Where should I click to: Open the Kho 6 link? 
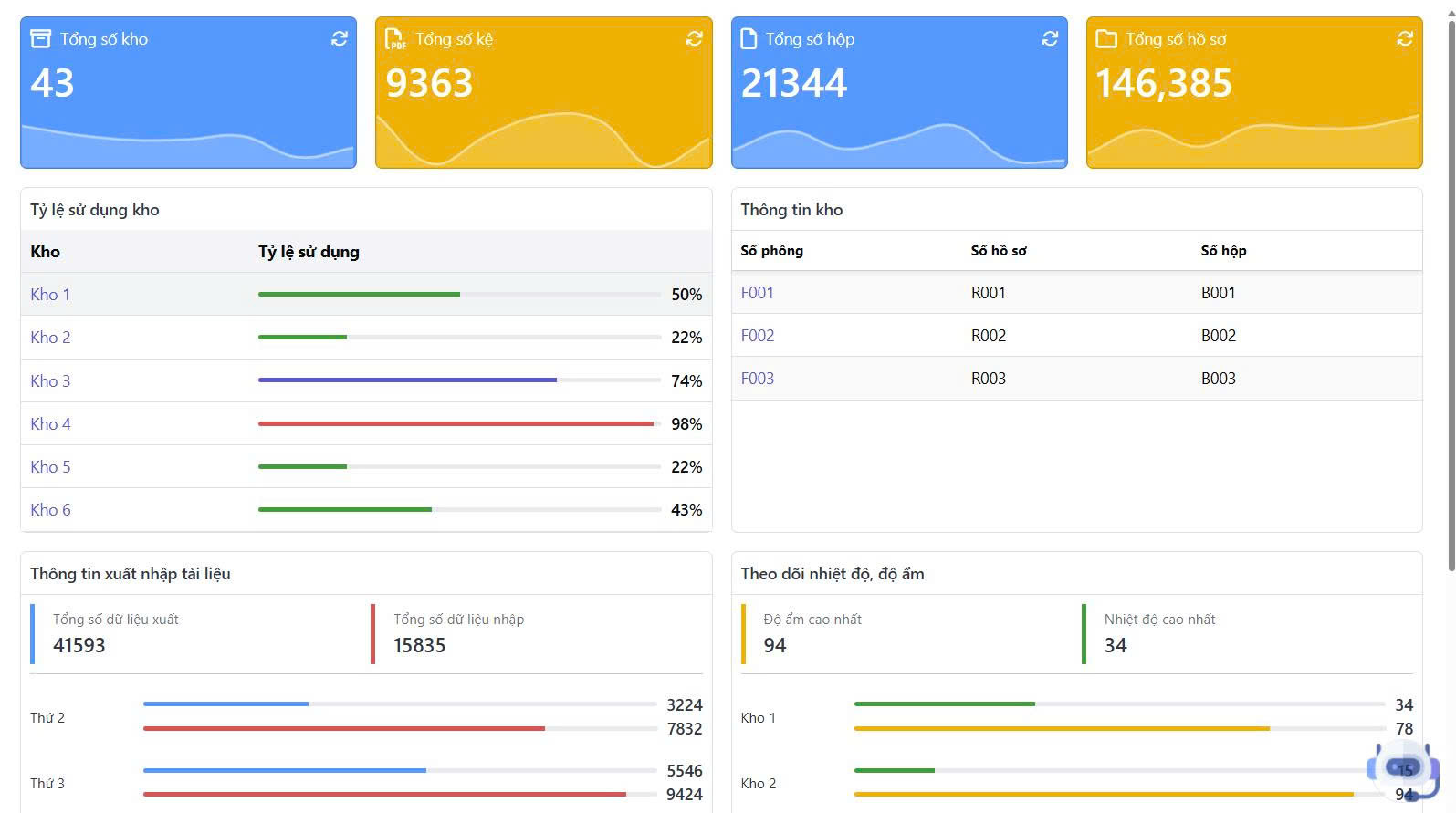coord(50,510)
